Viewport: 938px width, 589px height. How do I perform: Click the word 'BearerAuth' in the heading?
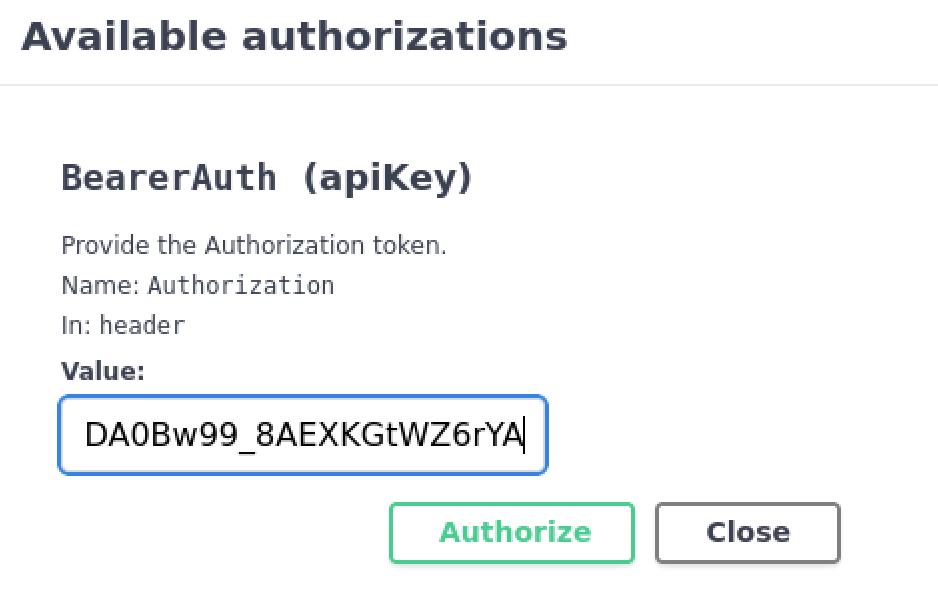click(x=169, y=178)
